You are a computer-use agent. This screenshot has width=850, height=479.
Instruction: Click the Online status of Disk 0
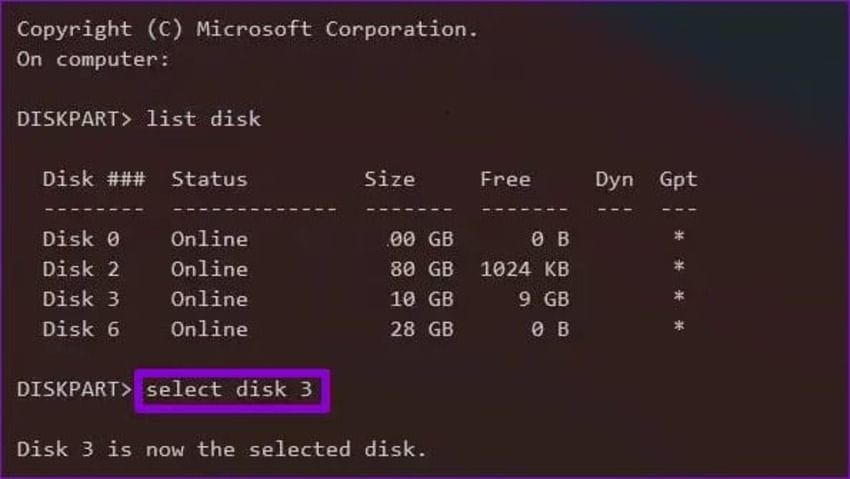(x=209, y=239)
